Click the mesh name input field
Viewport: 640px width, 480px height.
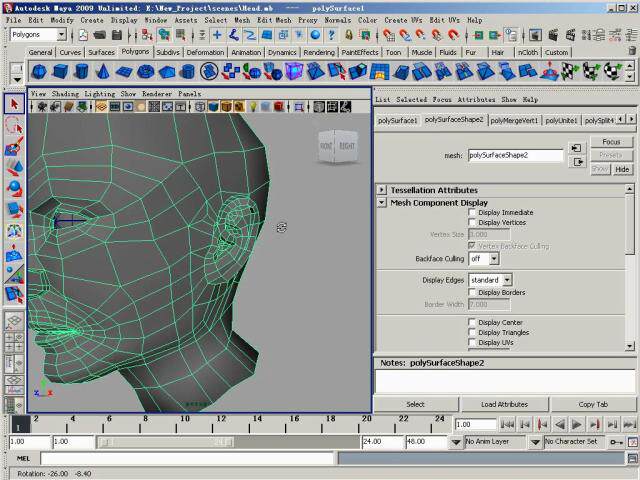(x=514, y=156)
